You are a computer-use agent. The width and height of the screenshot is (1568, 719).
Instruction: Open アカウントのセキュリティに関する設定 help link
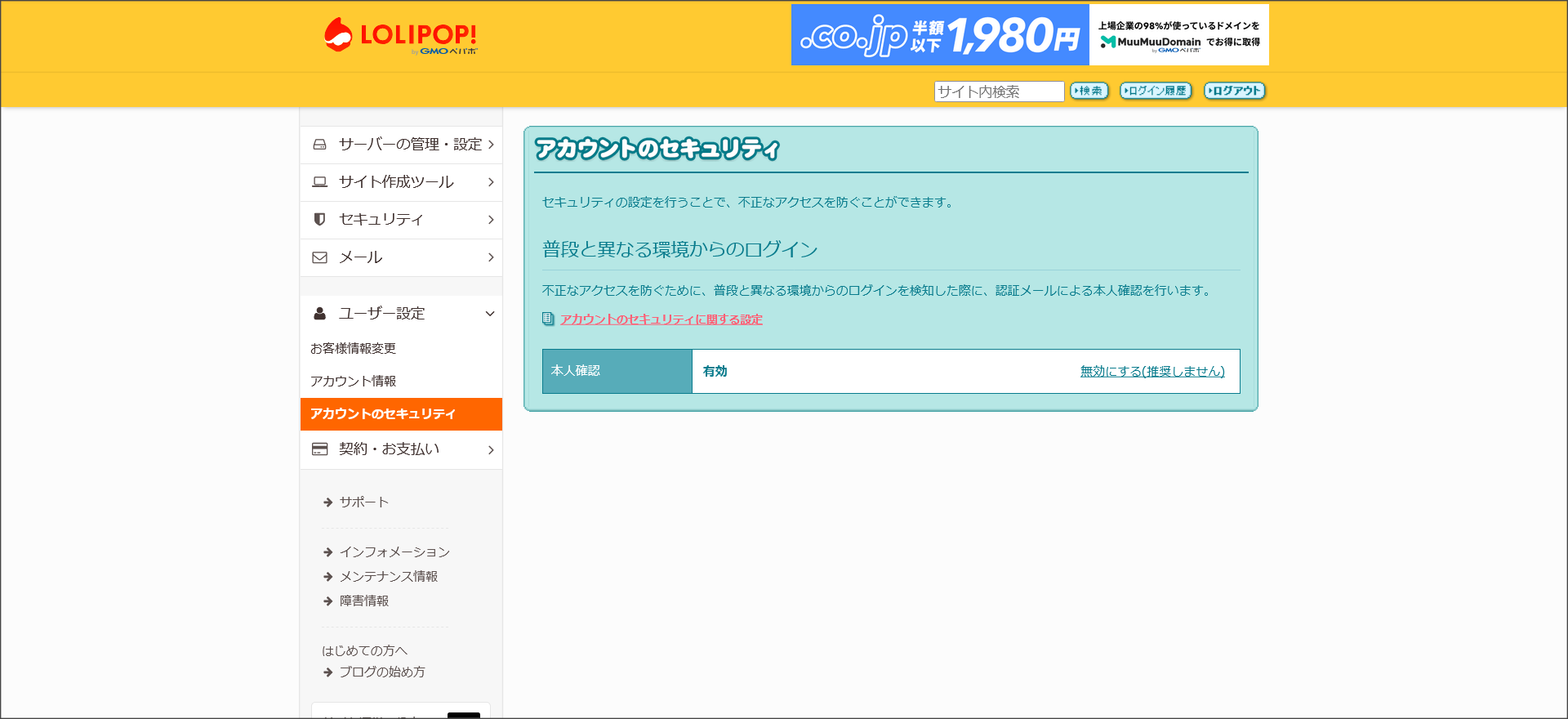pos(661,319)
